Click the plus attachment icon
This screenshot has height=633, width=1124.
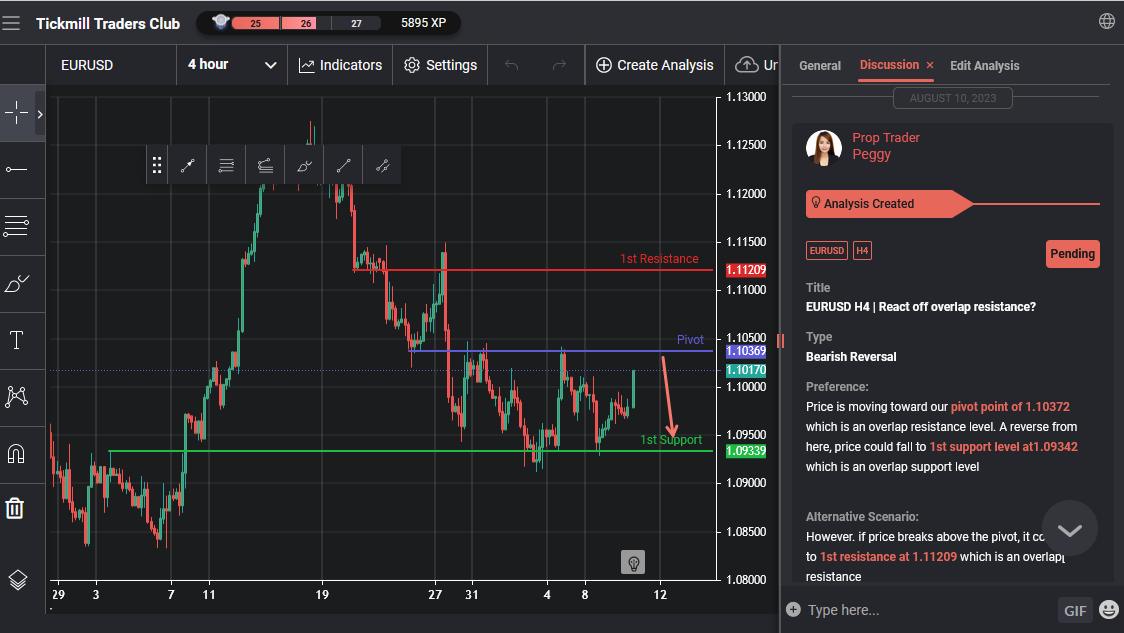click(793, 610)
